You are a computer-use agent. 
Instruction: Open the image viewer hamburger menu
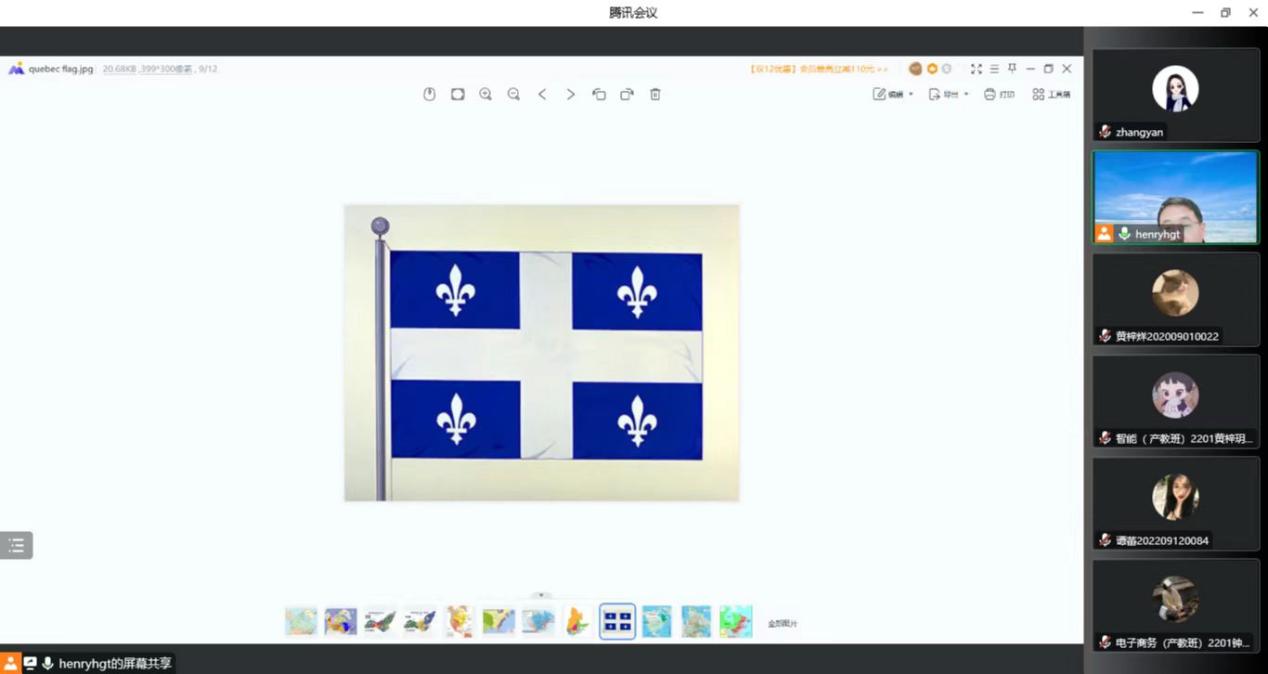coord(994,69)
